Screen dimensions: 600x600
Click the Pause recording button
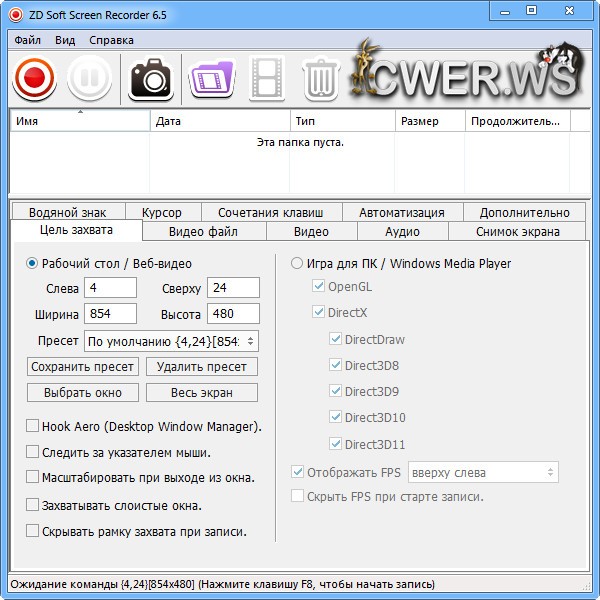click(x=89, y=79)
